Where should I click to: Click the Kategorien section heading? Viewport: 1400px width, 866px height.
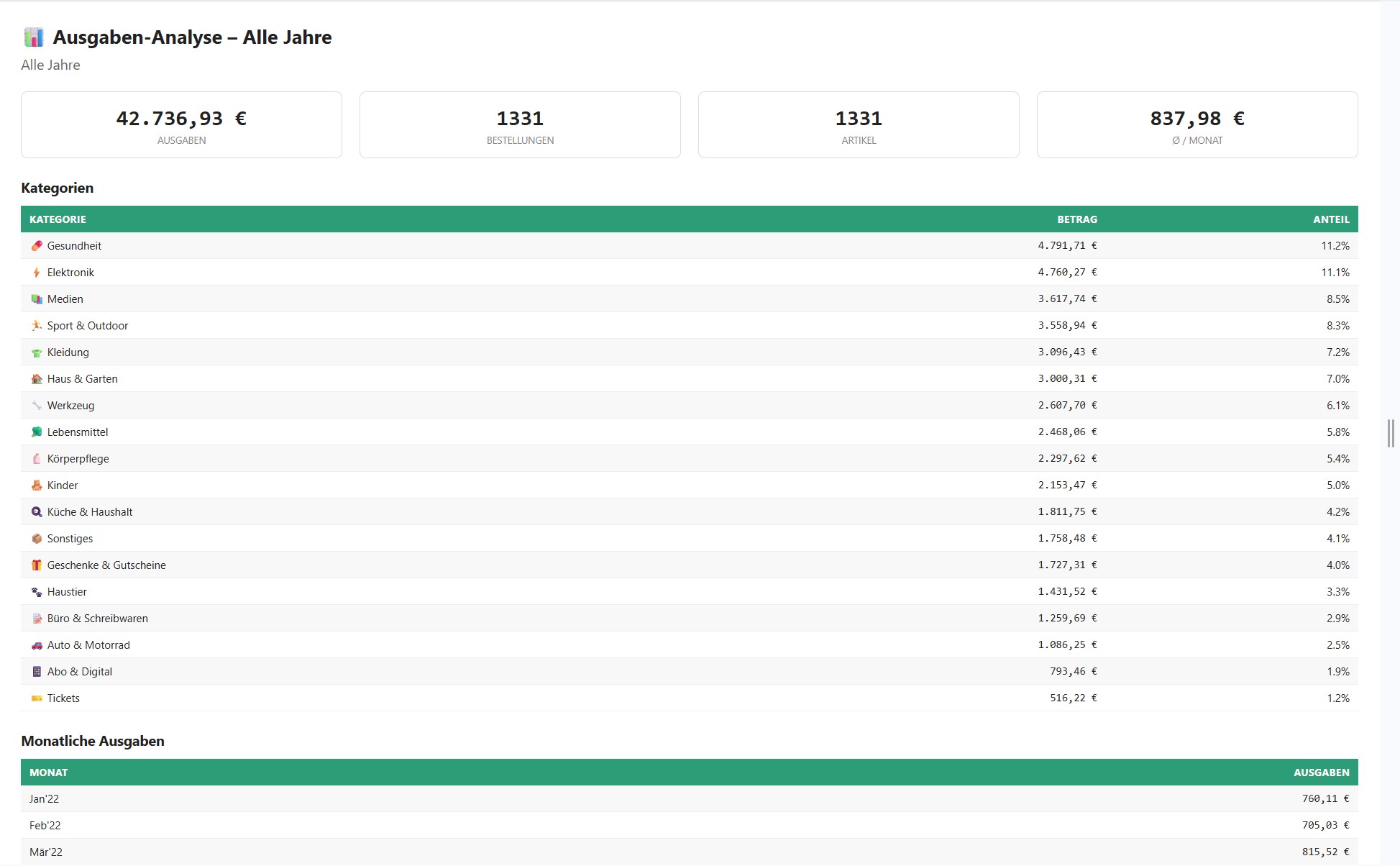[x=58, y=188]
